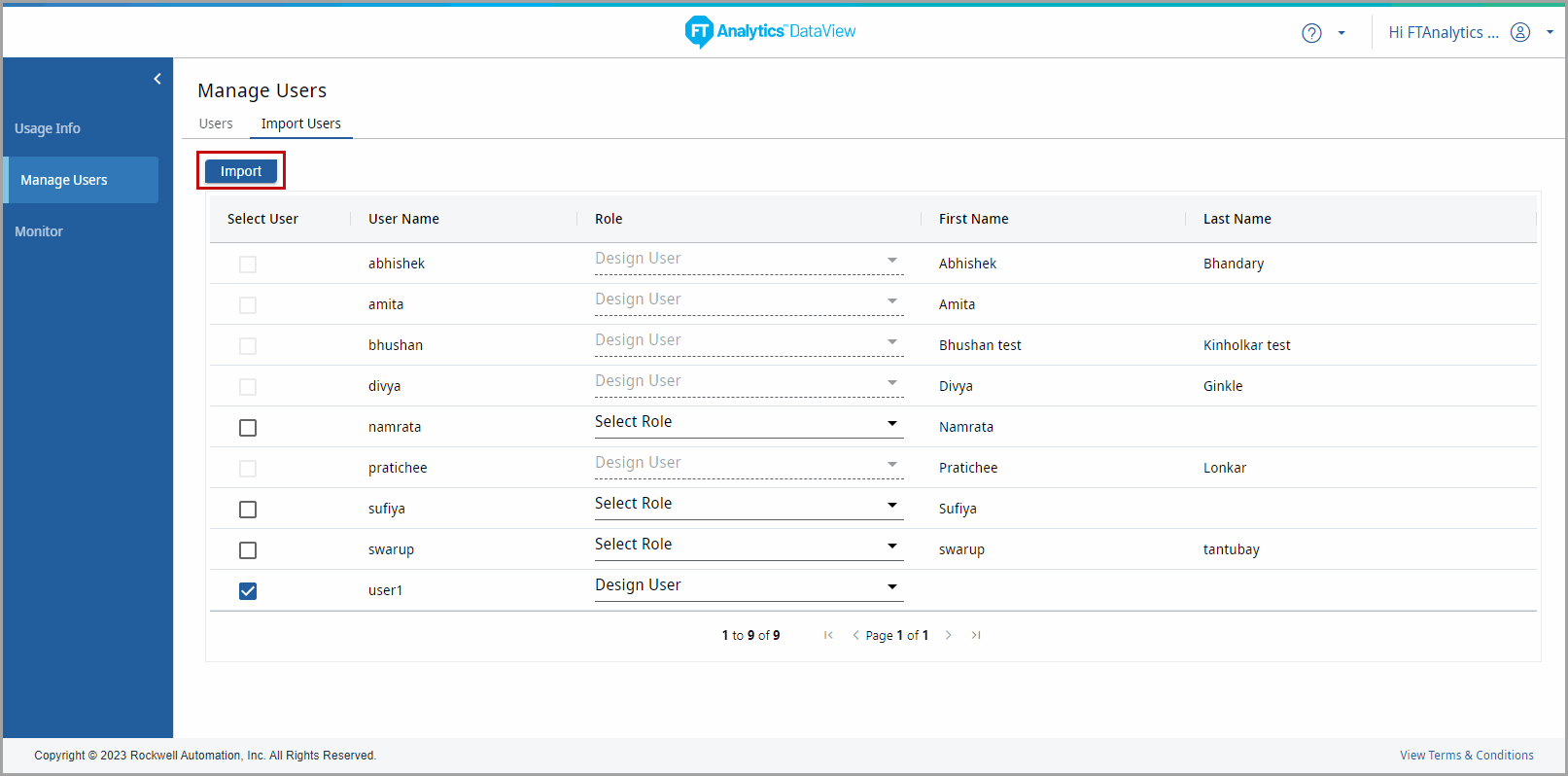
Task: Click the Hi FTAnalytics greeting text
Action: [x=1444, y=33]
